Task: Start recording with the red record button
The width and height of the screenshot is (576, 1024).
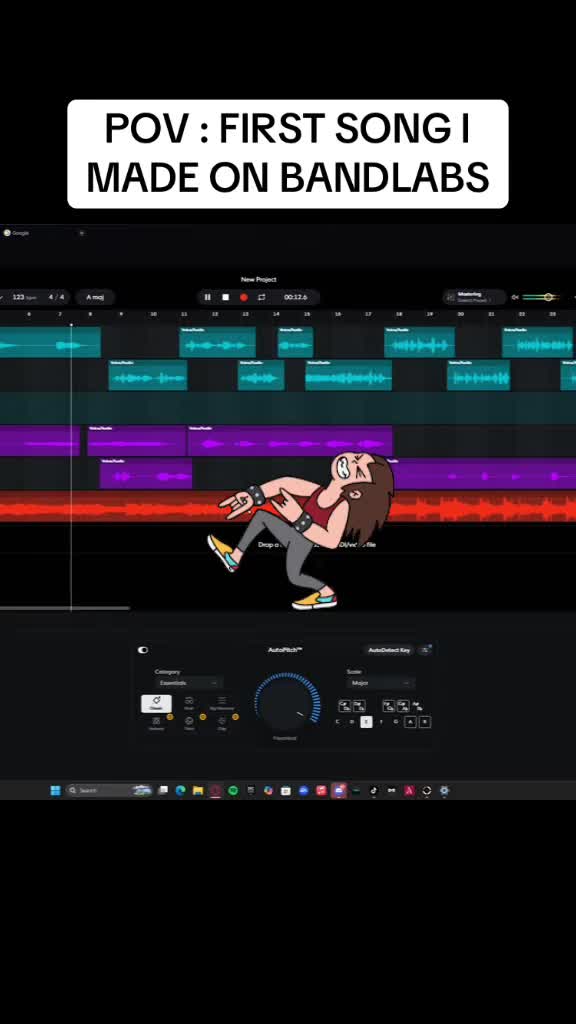Action: [x=244, y=297]
